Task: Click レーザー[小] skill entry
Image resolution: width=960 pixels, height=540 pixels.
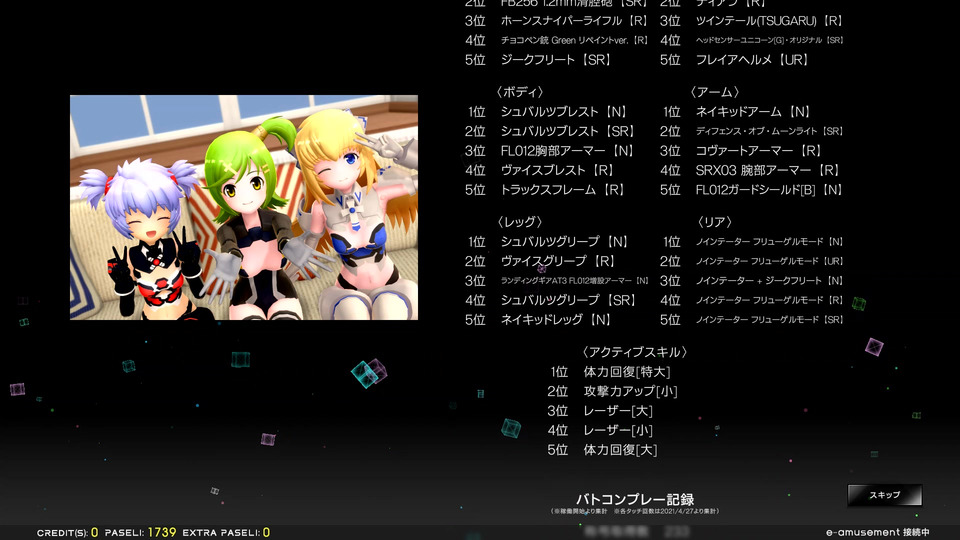Action: 618,430
